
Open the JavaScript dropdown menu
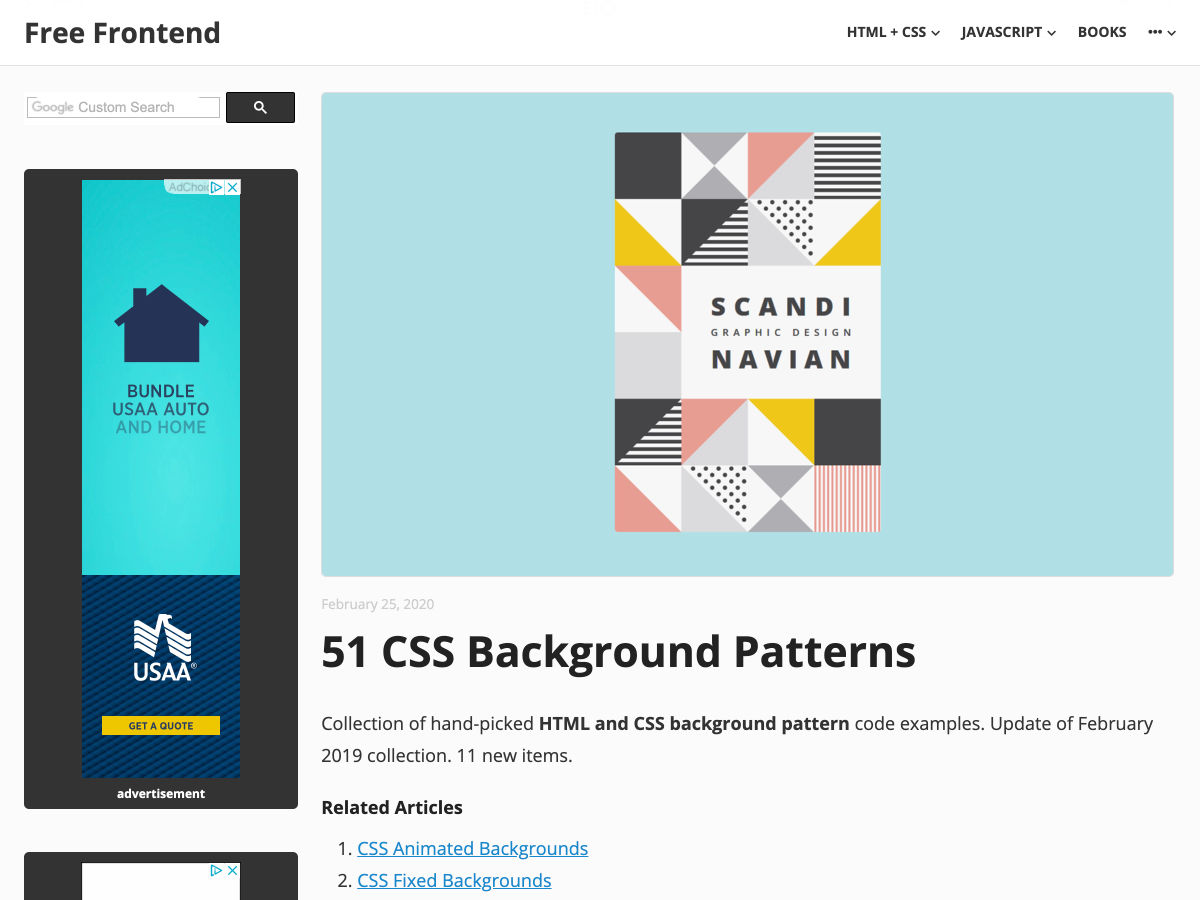[x=1008, y=32]
